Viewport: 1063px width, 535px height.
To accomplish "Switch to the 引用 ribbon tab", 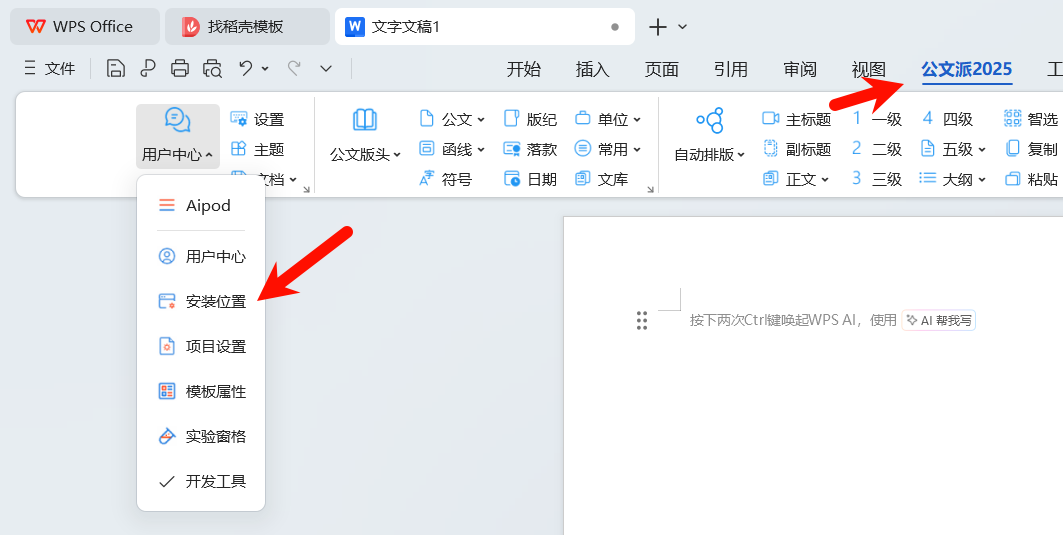I will [x=731, y=69].
